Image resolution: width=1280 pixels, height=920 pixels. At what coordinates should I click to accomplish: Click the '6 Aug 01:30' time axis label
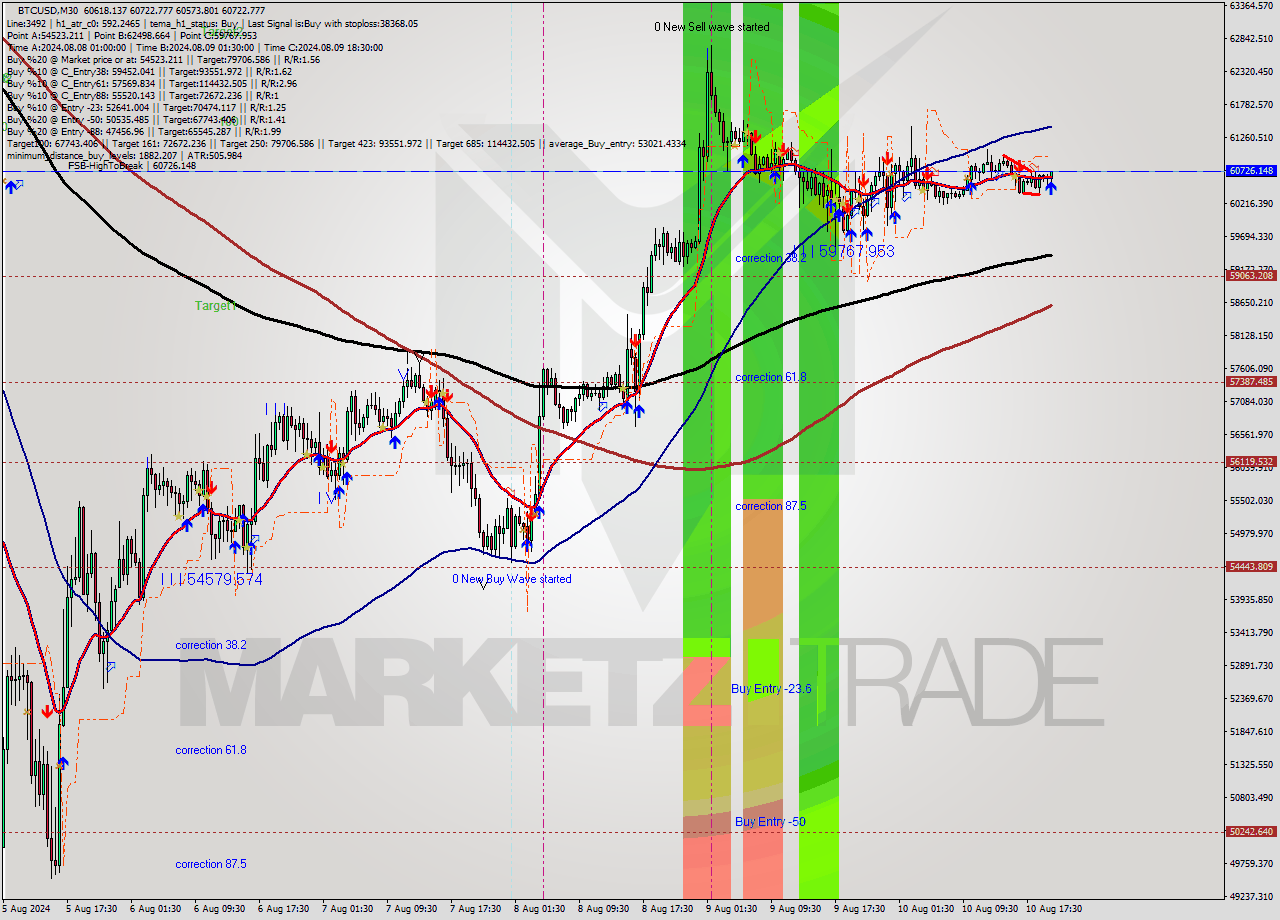coord(155,909)
